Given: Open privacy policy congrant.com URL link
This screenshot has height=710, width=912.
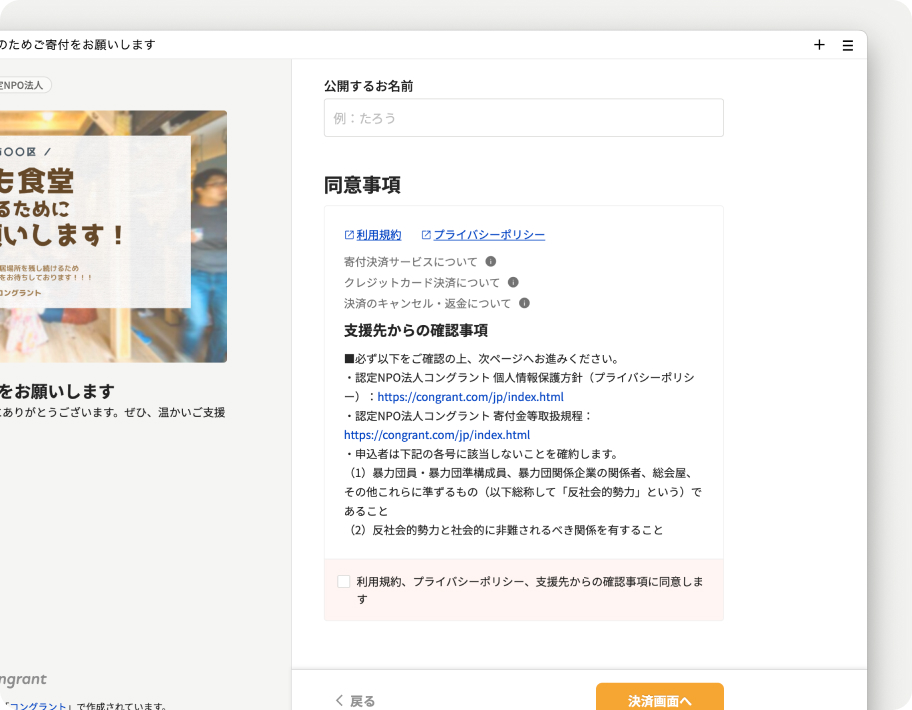Looking at the screenshot, I should click(471, 397).
